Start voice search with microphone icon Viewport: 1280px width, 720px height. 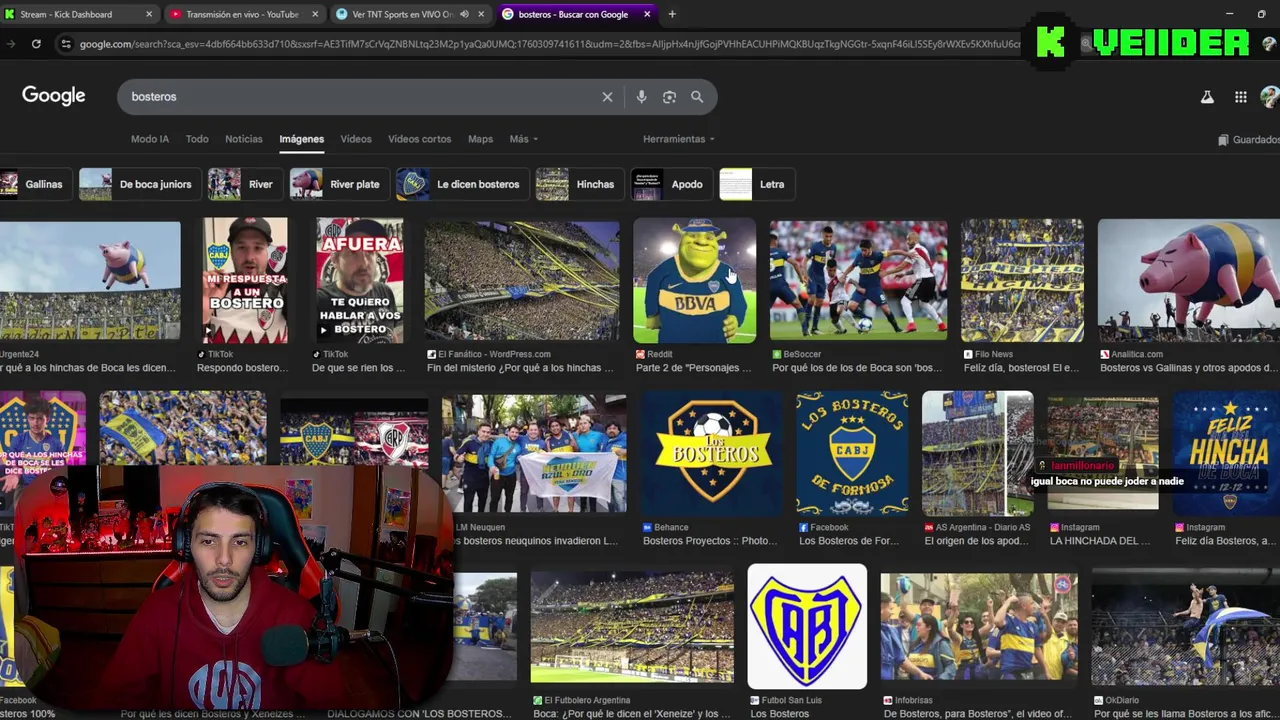coord(642,97)
